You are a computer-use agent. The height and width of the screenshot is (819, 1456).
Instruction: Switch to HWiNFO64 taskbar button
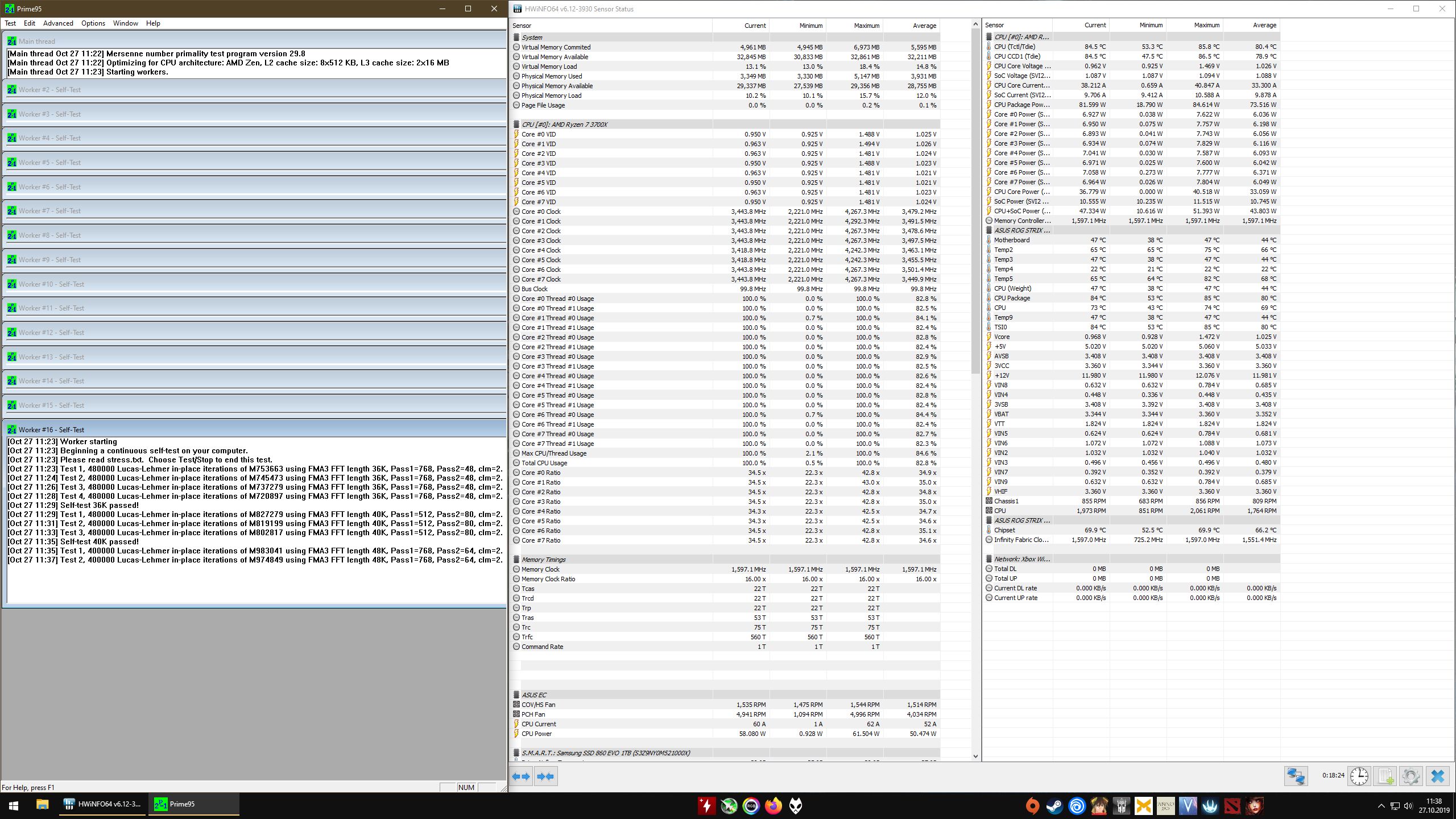[104, 804]
